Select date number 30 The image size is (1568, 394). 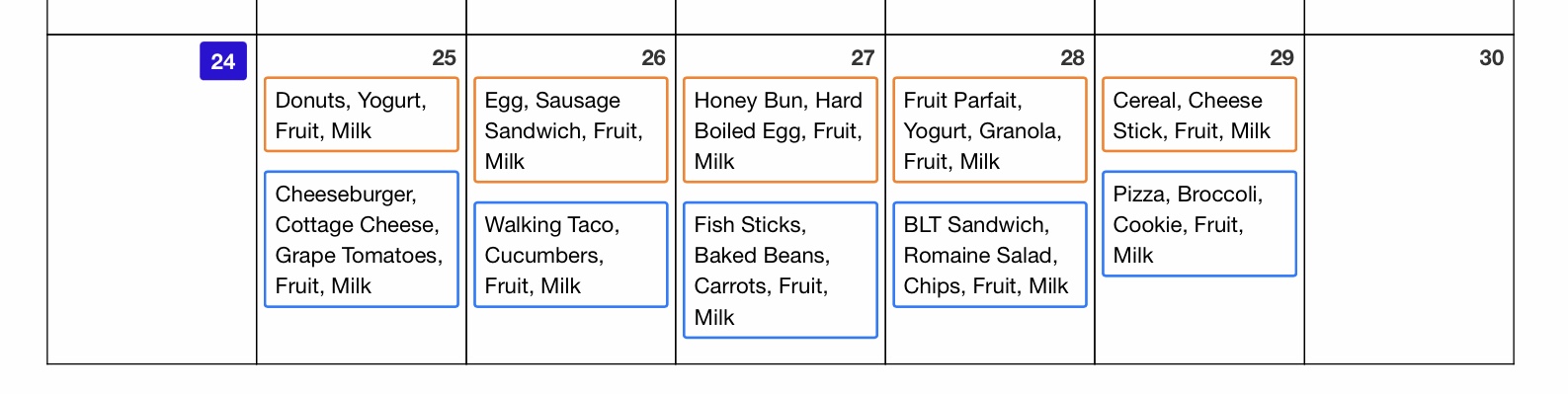1491,58
